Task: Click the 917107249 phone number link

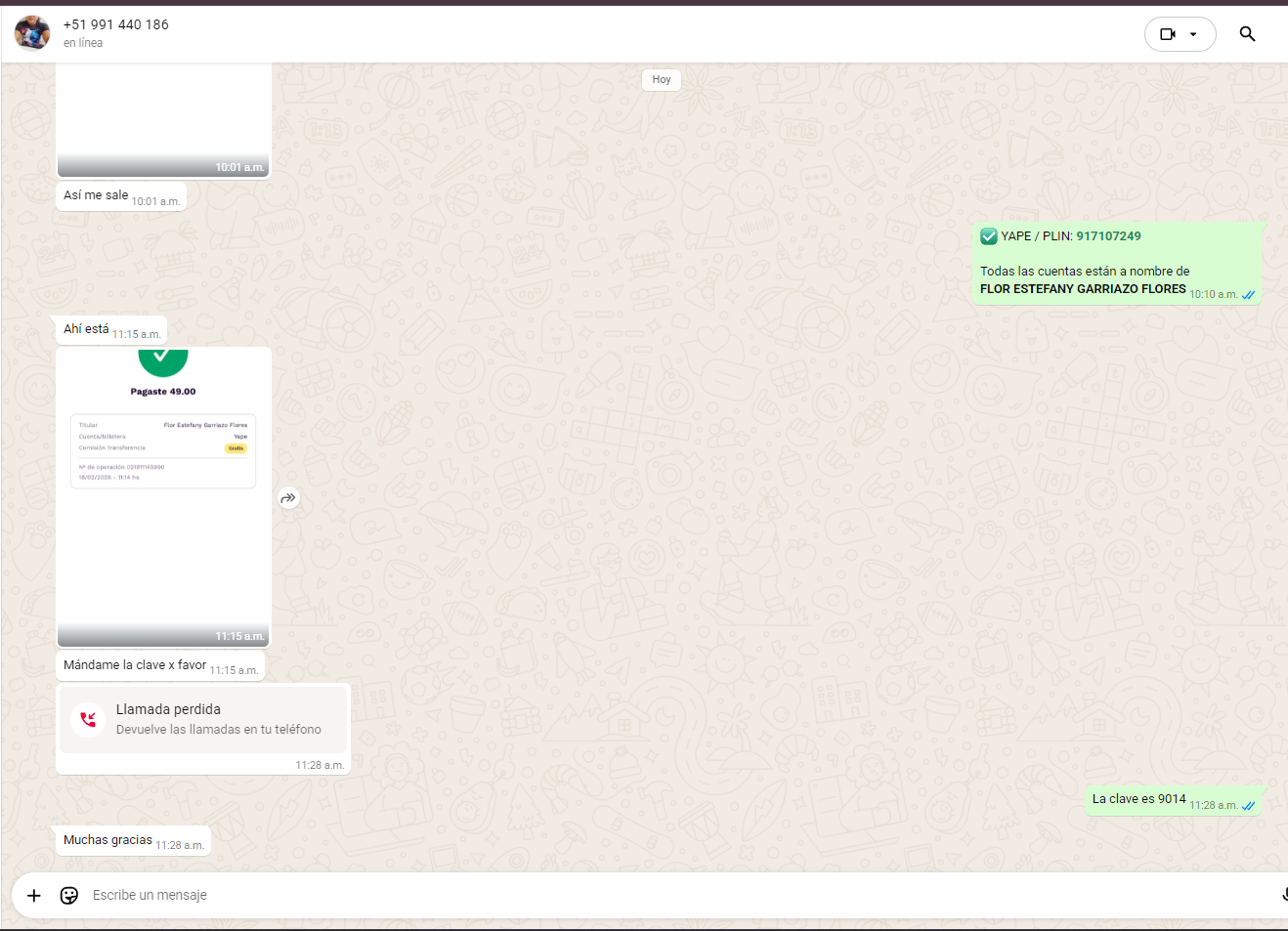Action: (x=1108, y=236)
